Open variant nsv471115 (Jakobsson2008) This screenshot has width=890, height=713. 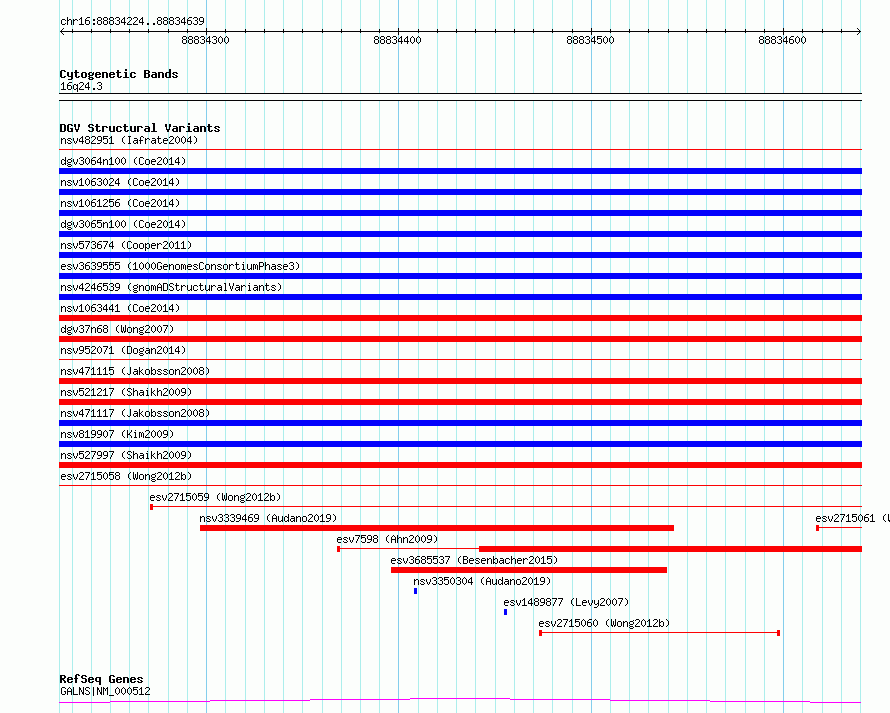[135, 371]
